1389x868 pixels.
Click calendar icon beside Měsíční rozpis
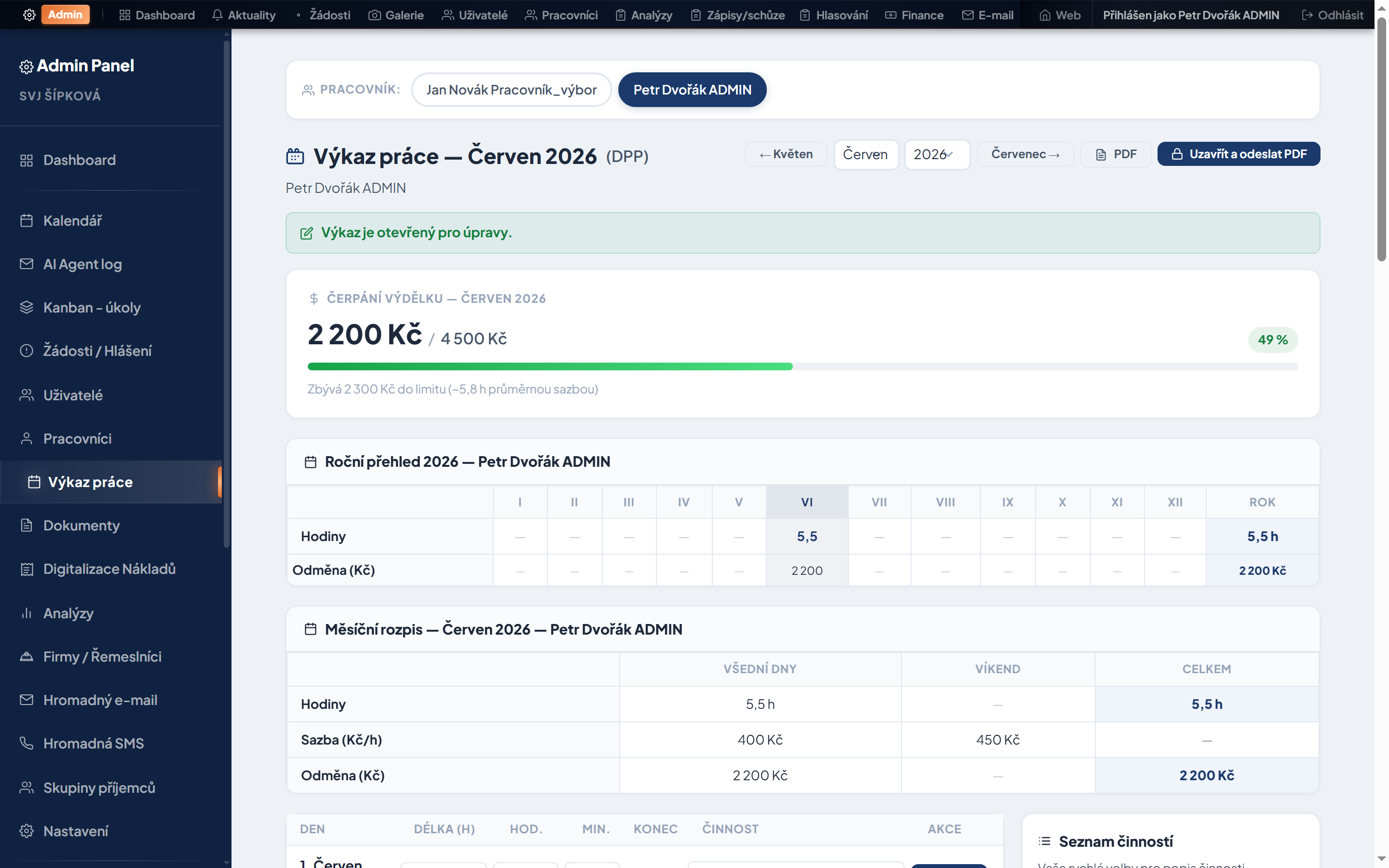(x=311, y=629)
